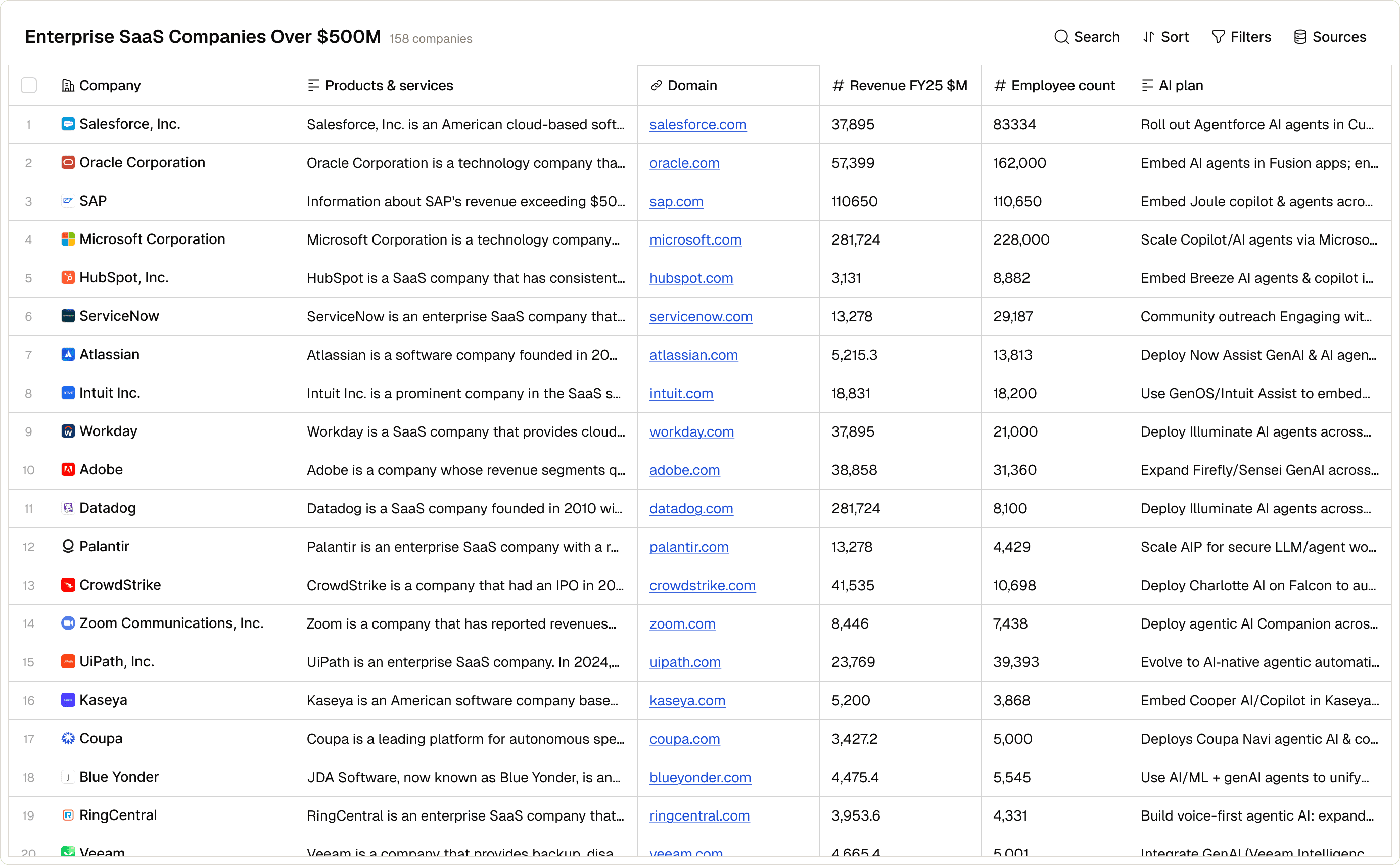
Task: Click the Search magnifier icon
Action: (x=1061, y=37)
